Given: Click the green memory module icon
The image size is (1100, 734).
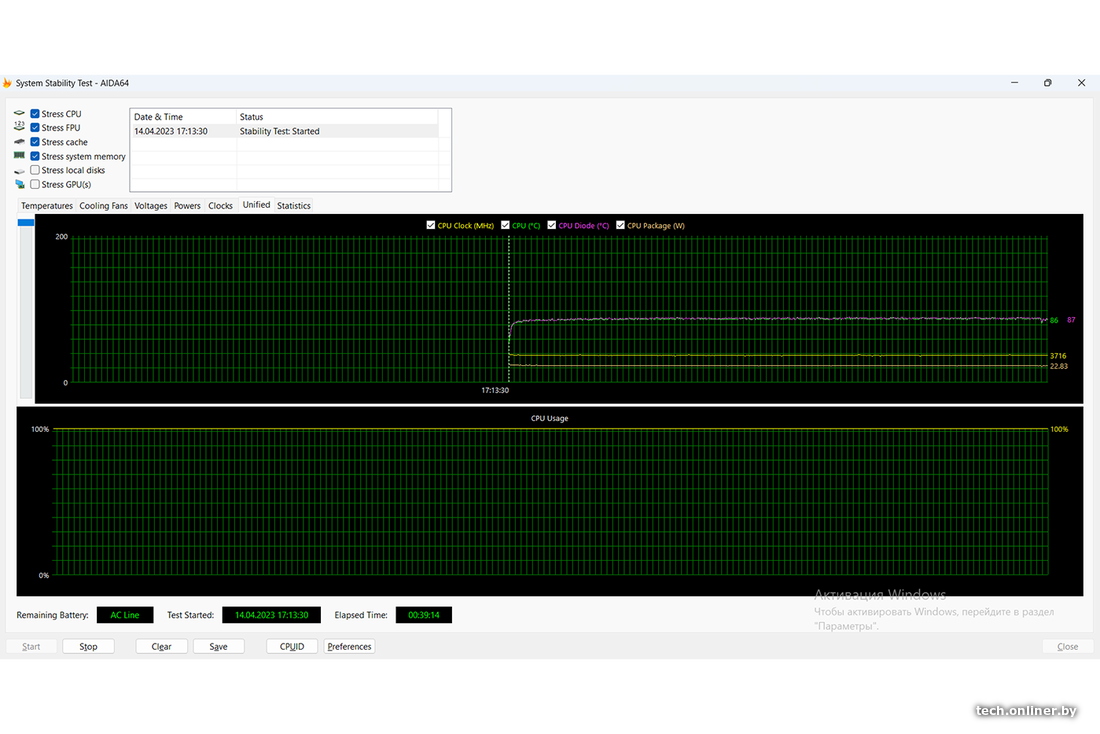Looking at the screenshot, I should click(19, 156).
